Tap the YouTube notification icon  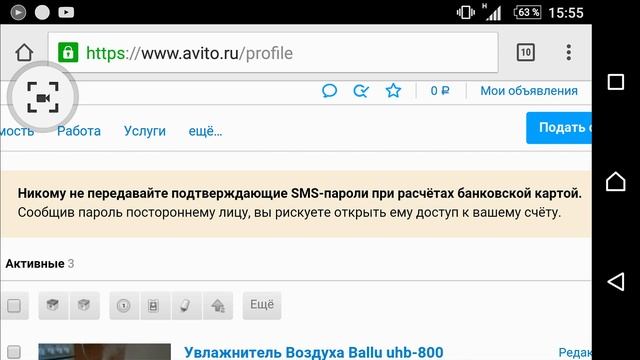(x=66, y=12)
